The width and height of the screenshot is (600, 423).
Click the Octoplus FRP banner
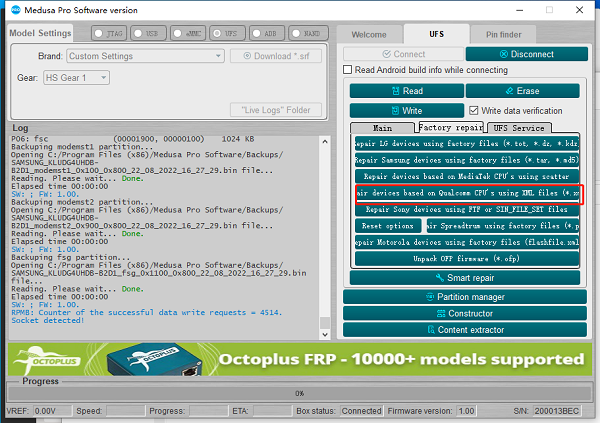click(x=300, y=359)
